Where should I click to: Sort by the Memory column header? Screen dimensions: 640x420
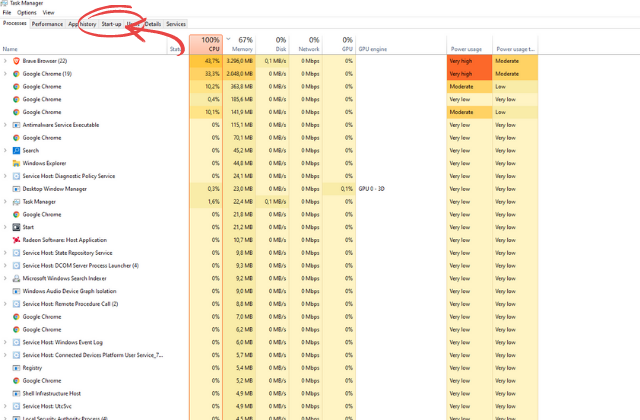tap(239, 44)
